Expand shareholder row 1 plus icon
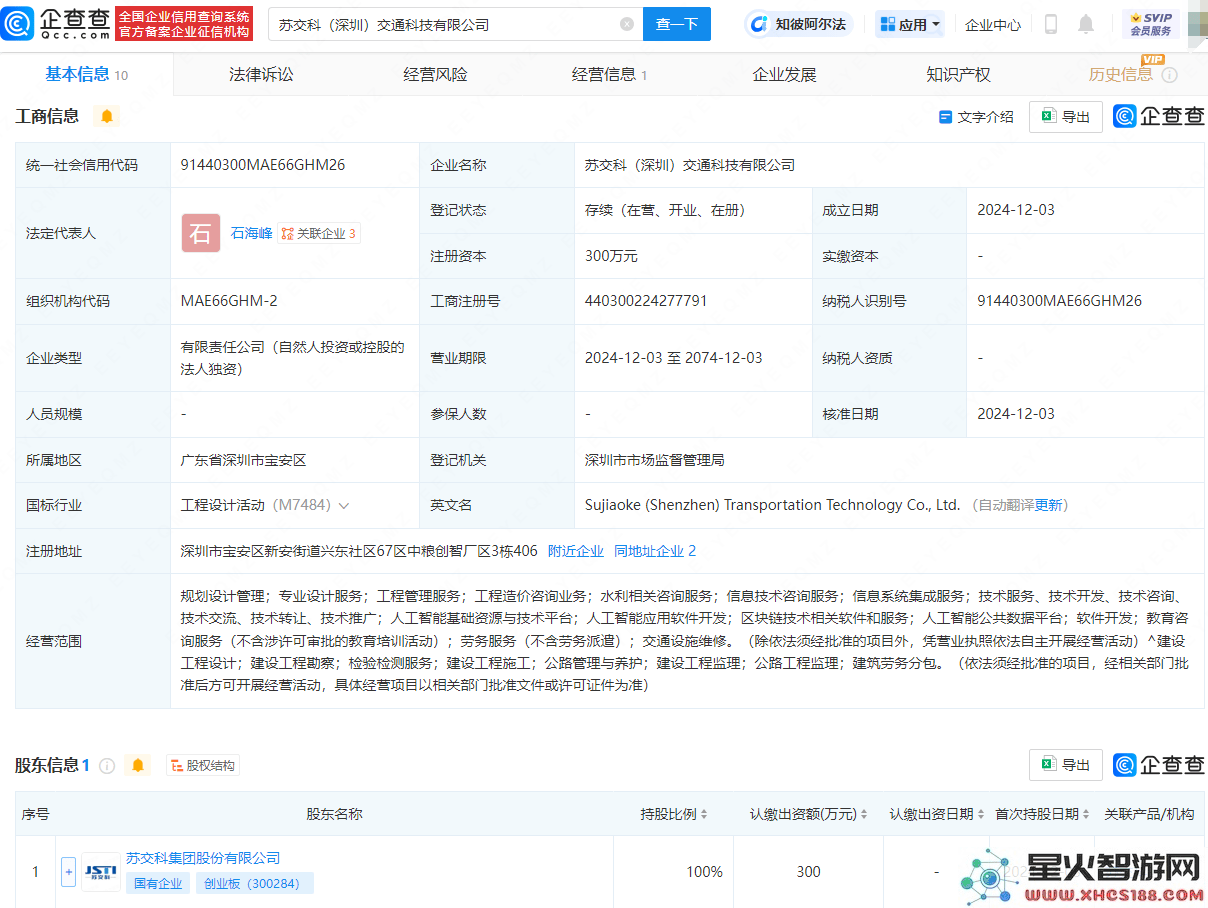 (68, 872)
